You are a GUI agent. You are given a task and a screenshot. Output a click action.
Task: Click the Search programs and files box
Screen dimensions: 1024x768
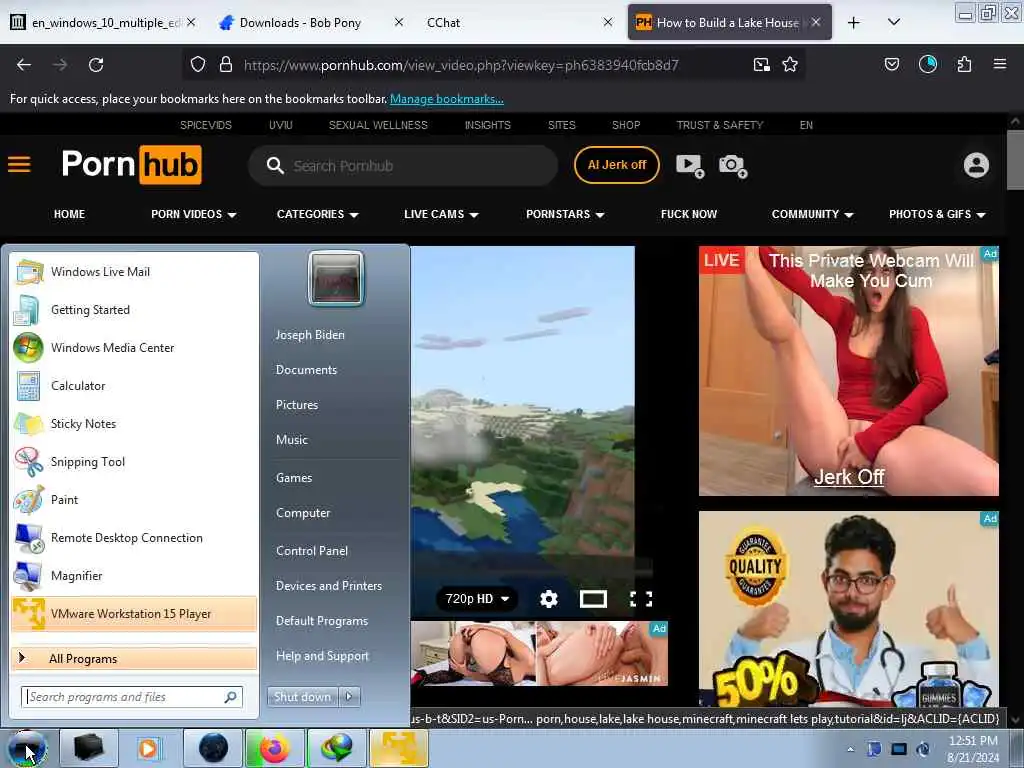pyautogui.click(x=132, y=697)
